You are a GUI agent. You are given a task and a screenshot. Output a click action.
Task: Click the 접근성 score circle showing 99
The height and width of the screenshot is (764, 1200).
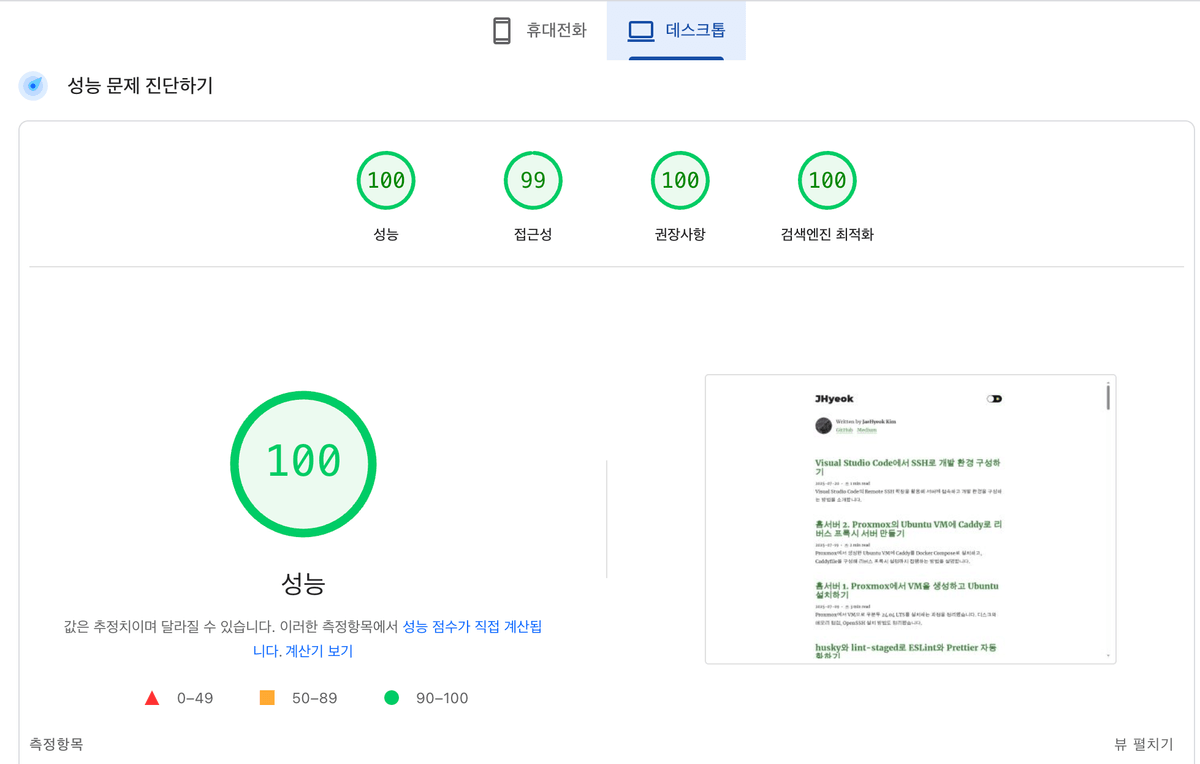(533, 180)
